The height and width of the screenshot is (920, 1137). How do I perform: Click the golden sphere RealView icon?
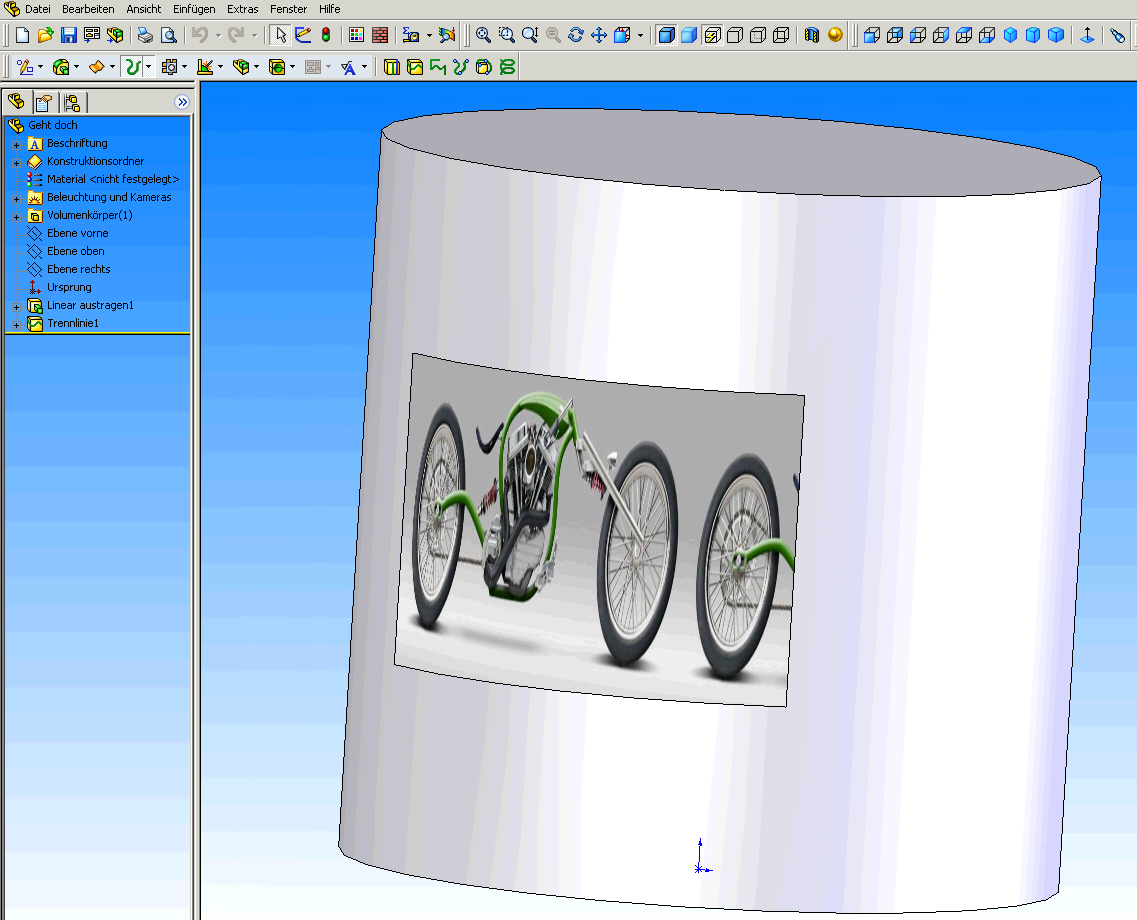click(835, 35)
